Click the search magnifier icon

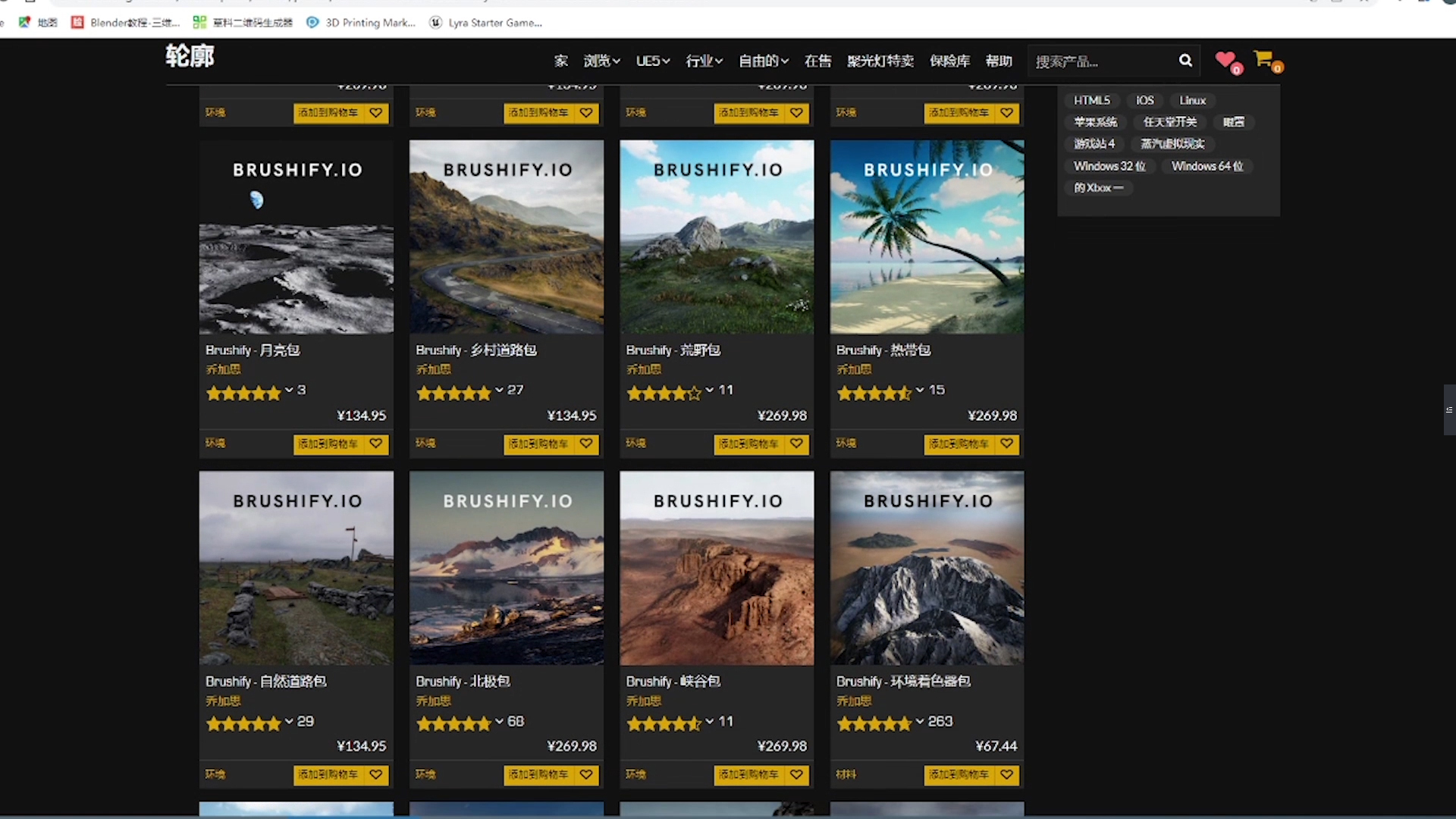(x=1185, y=61)
